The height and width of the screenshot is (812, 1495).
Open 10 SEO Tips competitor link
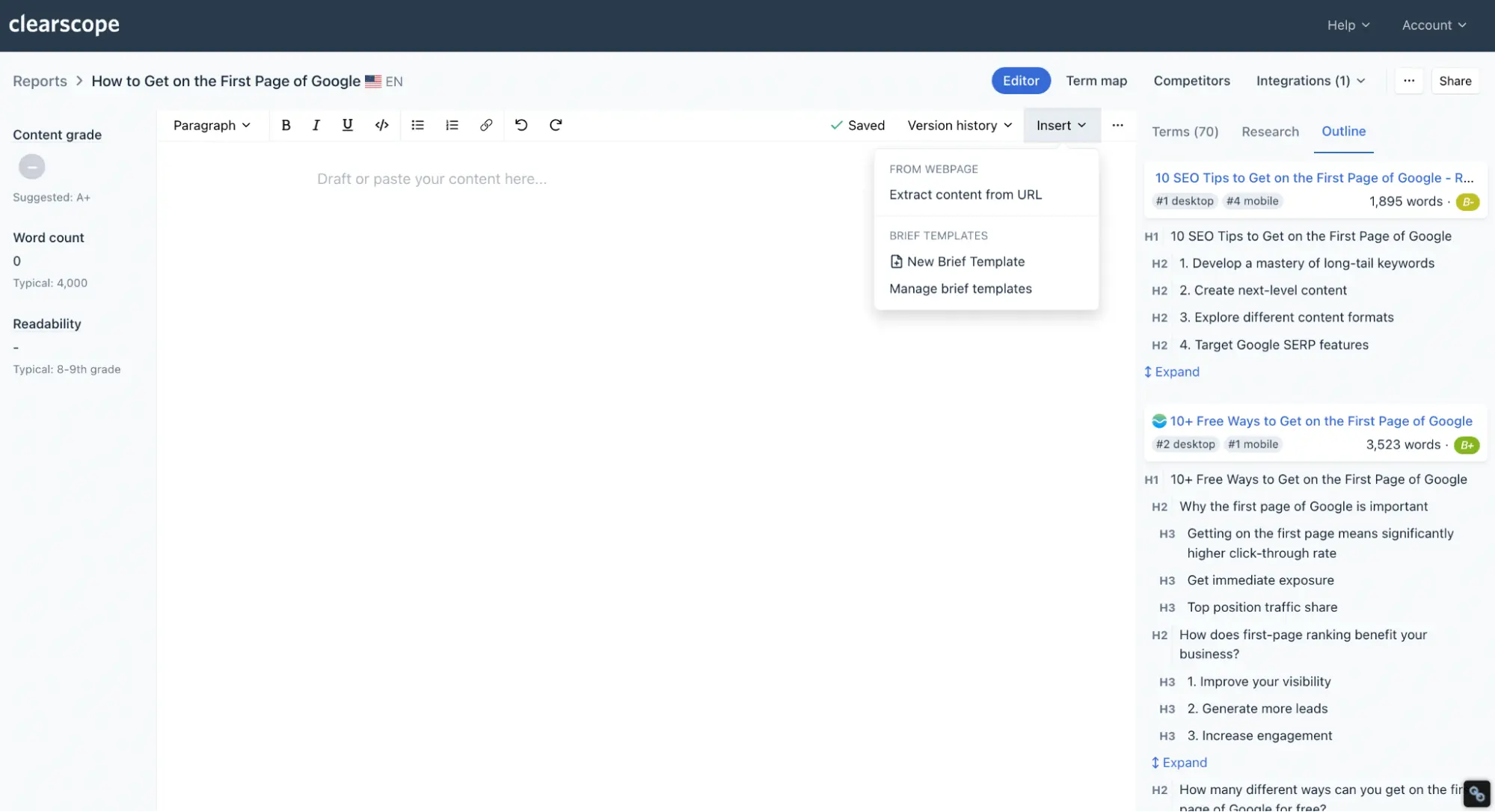(1313, 178)
